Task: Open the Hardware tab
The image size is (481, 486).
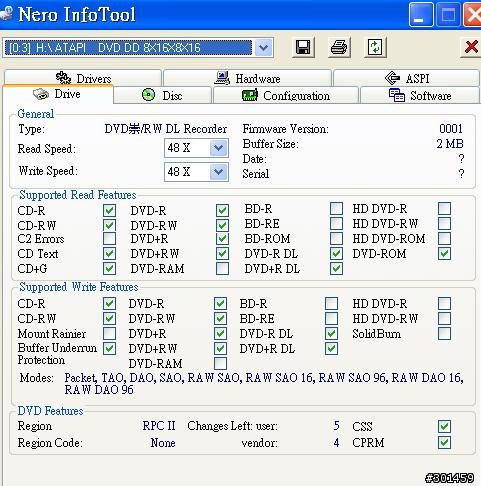Action: point(247,78)
